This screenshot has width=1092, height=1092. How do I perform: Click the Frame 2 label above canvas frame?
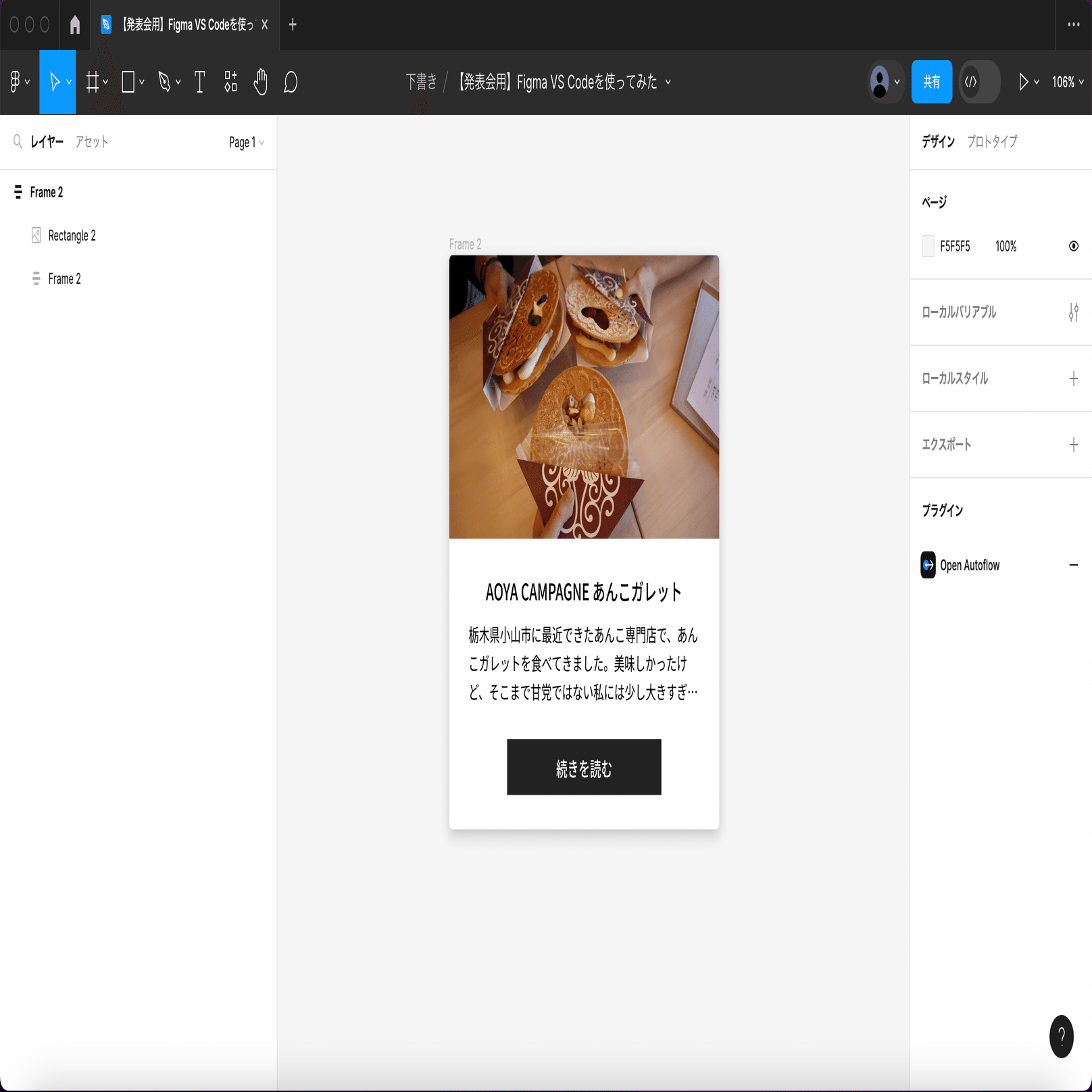(465, 244)
